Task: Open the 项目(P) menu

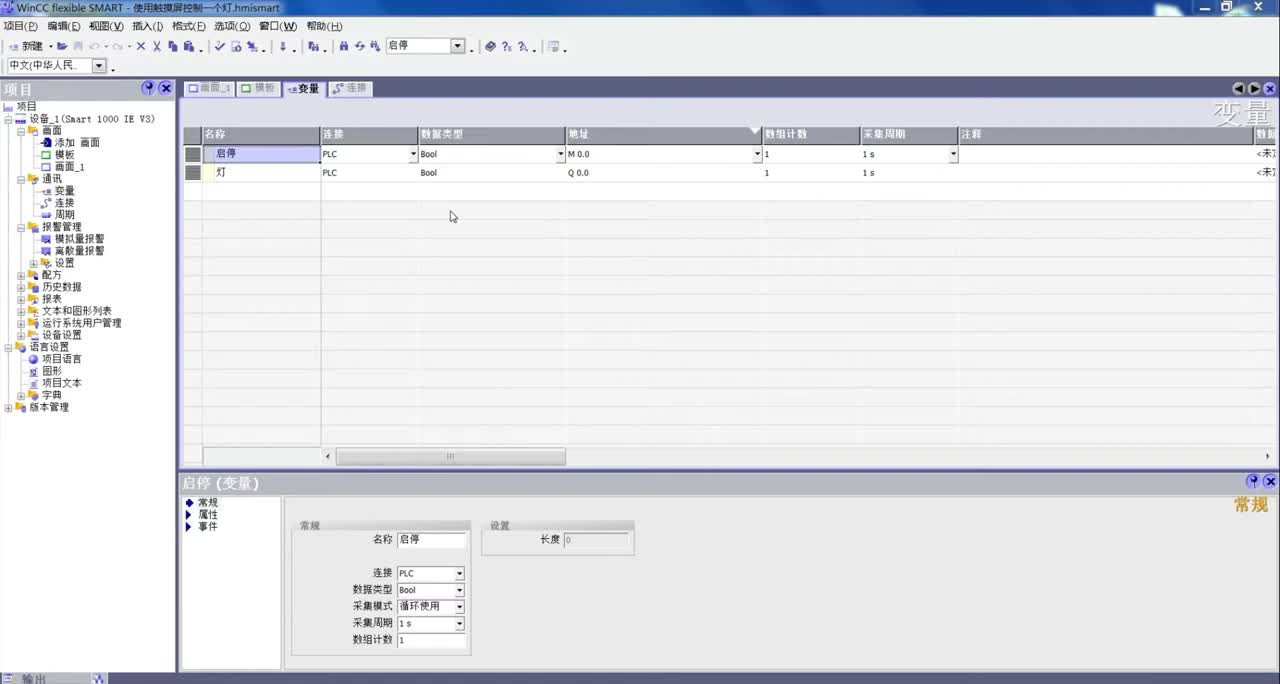Action: tap(20, 26)
